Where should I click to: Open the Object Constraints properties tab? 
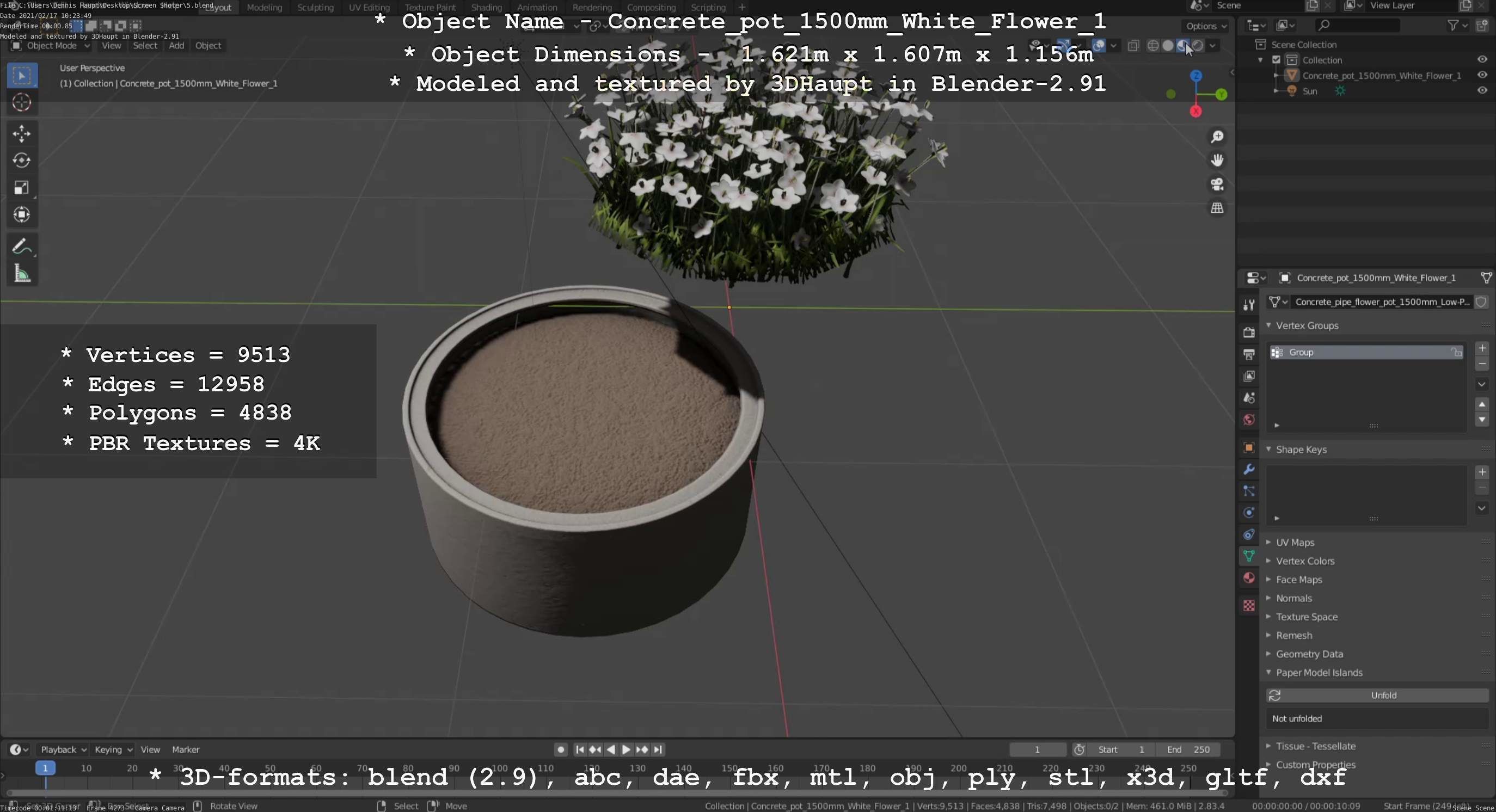(1249, 534)
